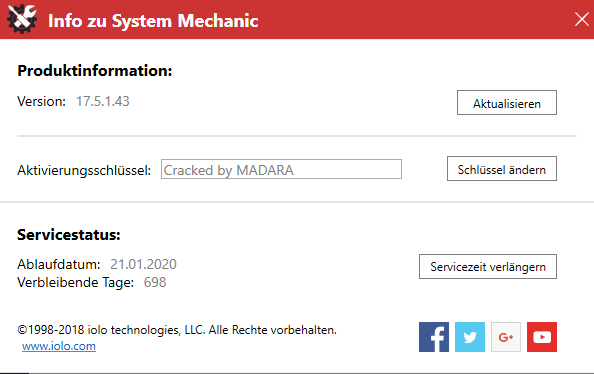Close the Info zu System Mechanic dialog

581,19
